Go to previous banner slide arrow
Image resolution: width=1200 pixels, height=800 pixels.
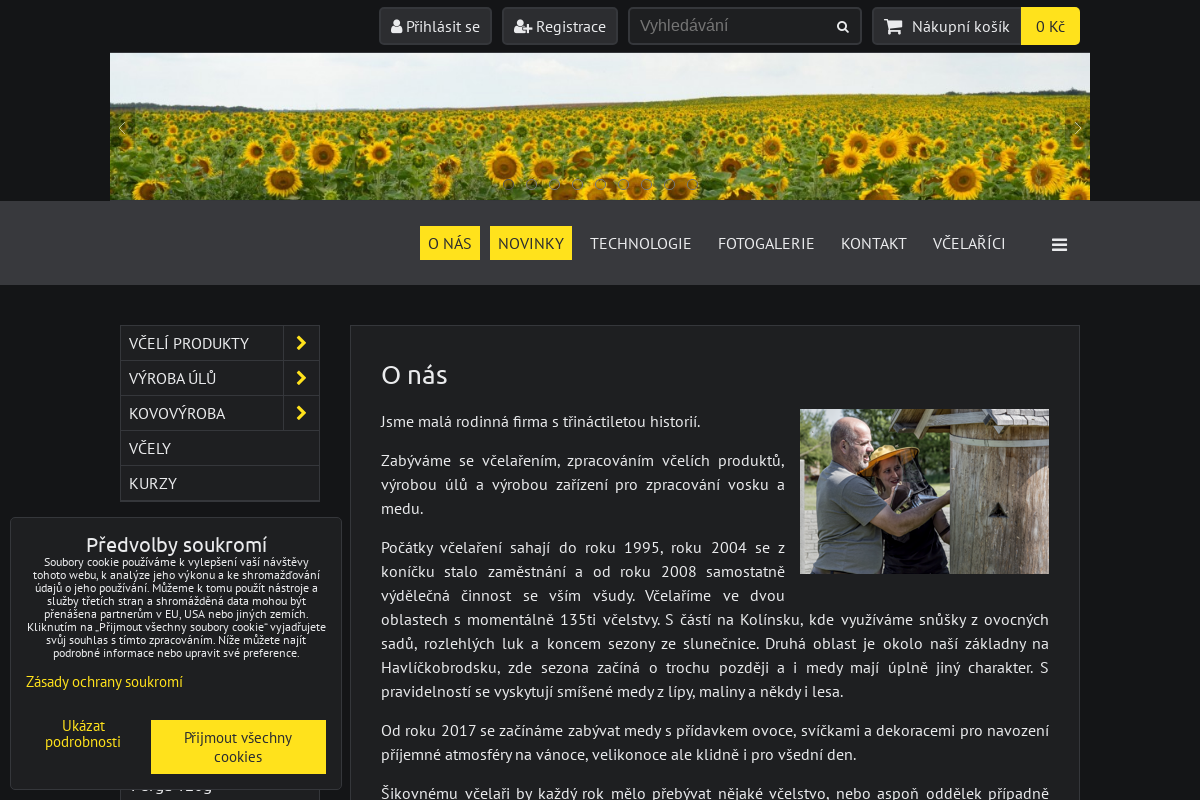click(x=123, y=128)
